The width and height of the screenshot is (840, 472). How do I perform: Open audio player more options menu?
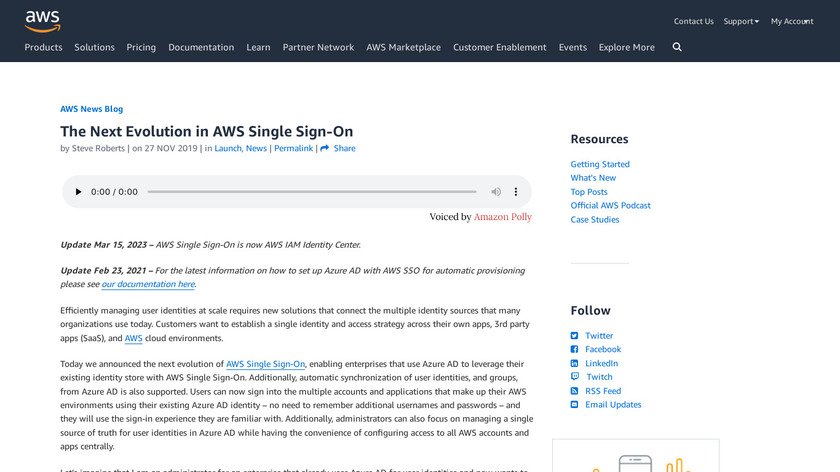coord(516,192)
